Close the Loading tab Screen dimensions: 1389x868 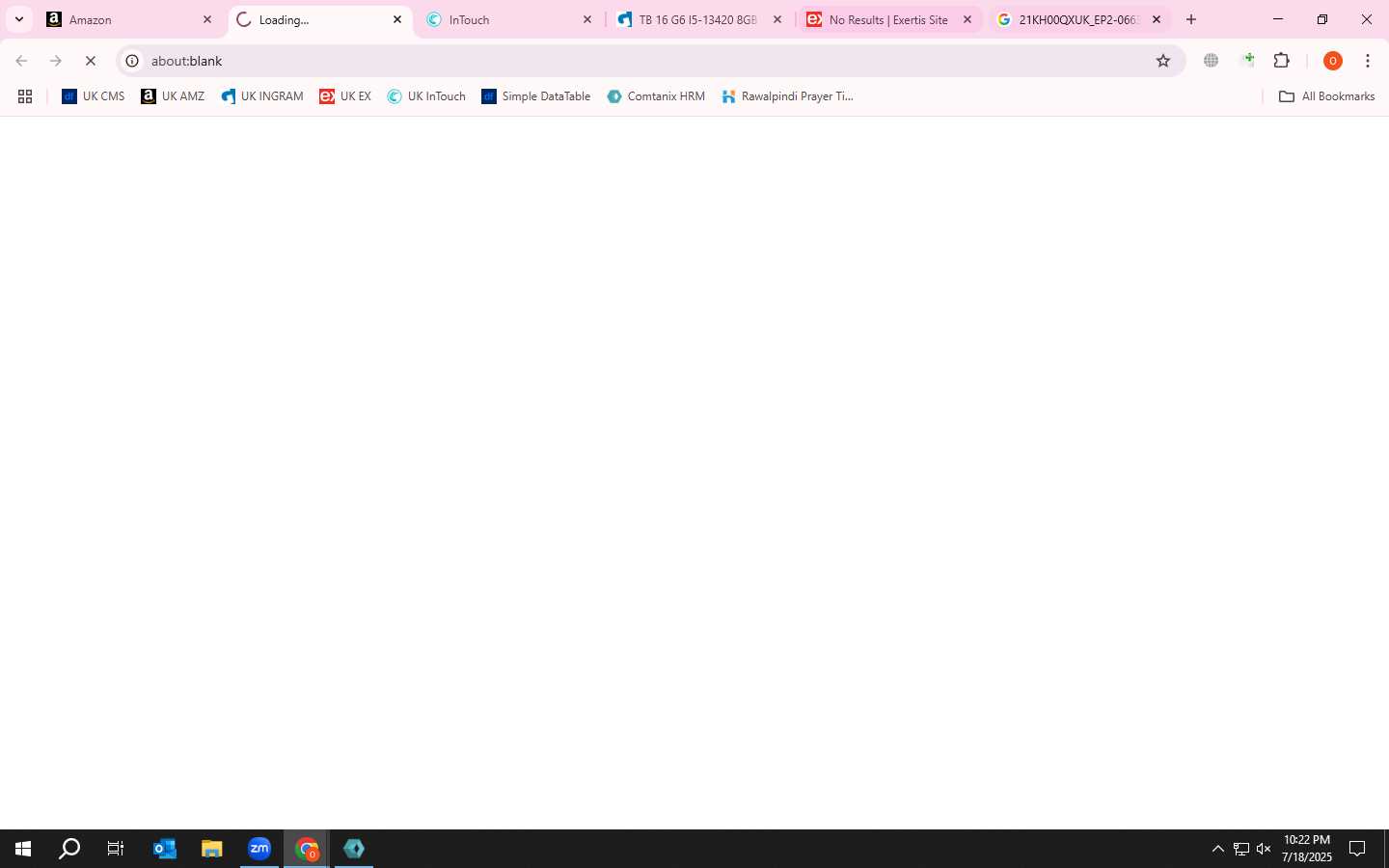click(396, 19)
